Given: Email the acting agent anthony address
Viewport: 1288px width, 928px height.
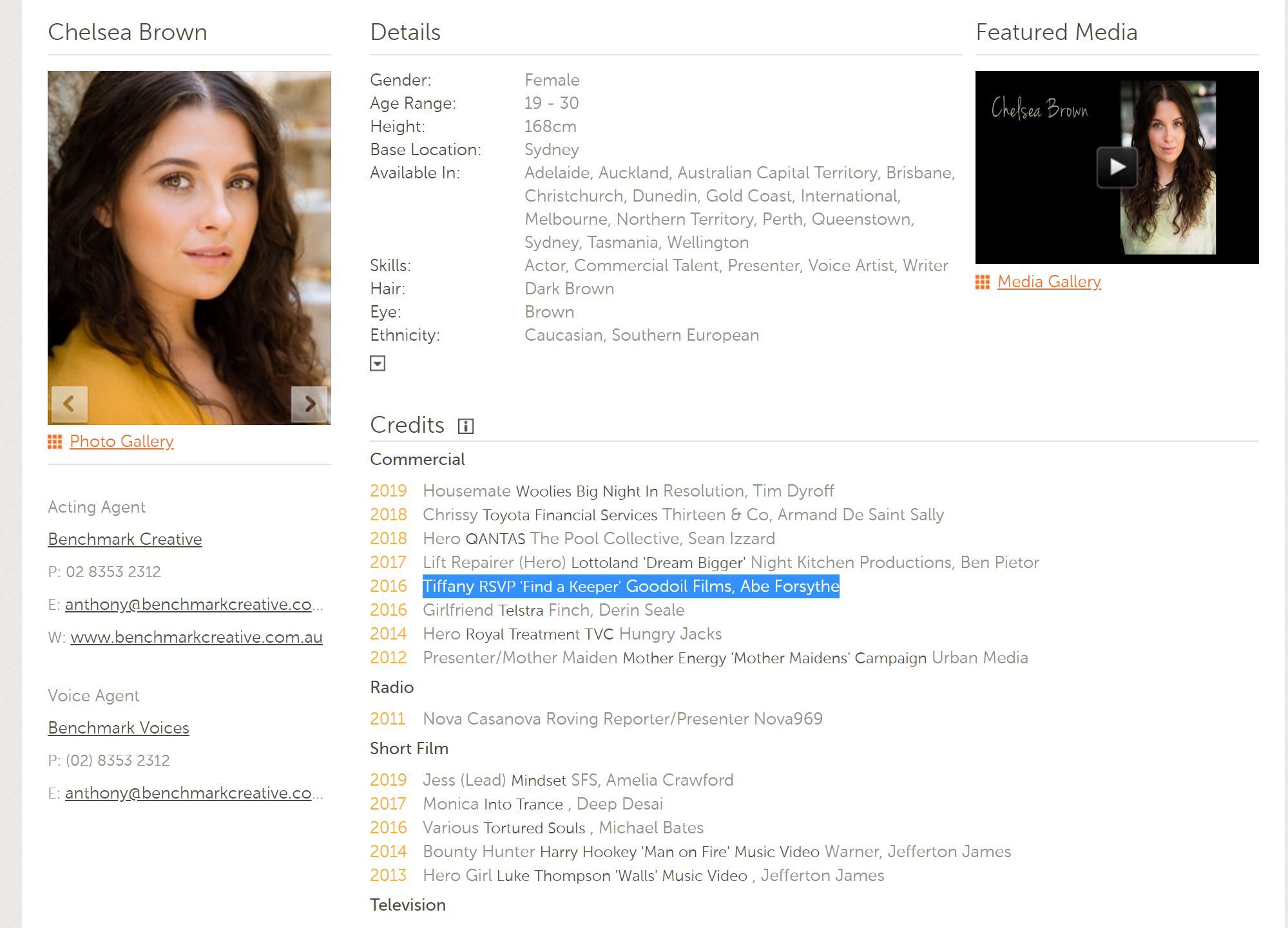Looking at the screenshot, I should (x=188, y=605).
